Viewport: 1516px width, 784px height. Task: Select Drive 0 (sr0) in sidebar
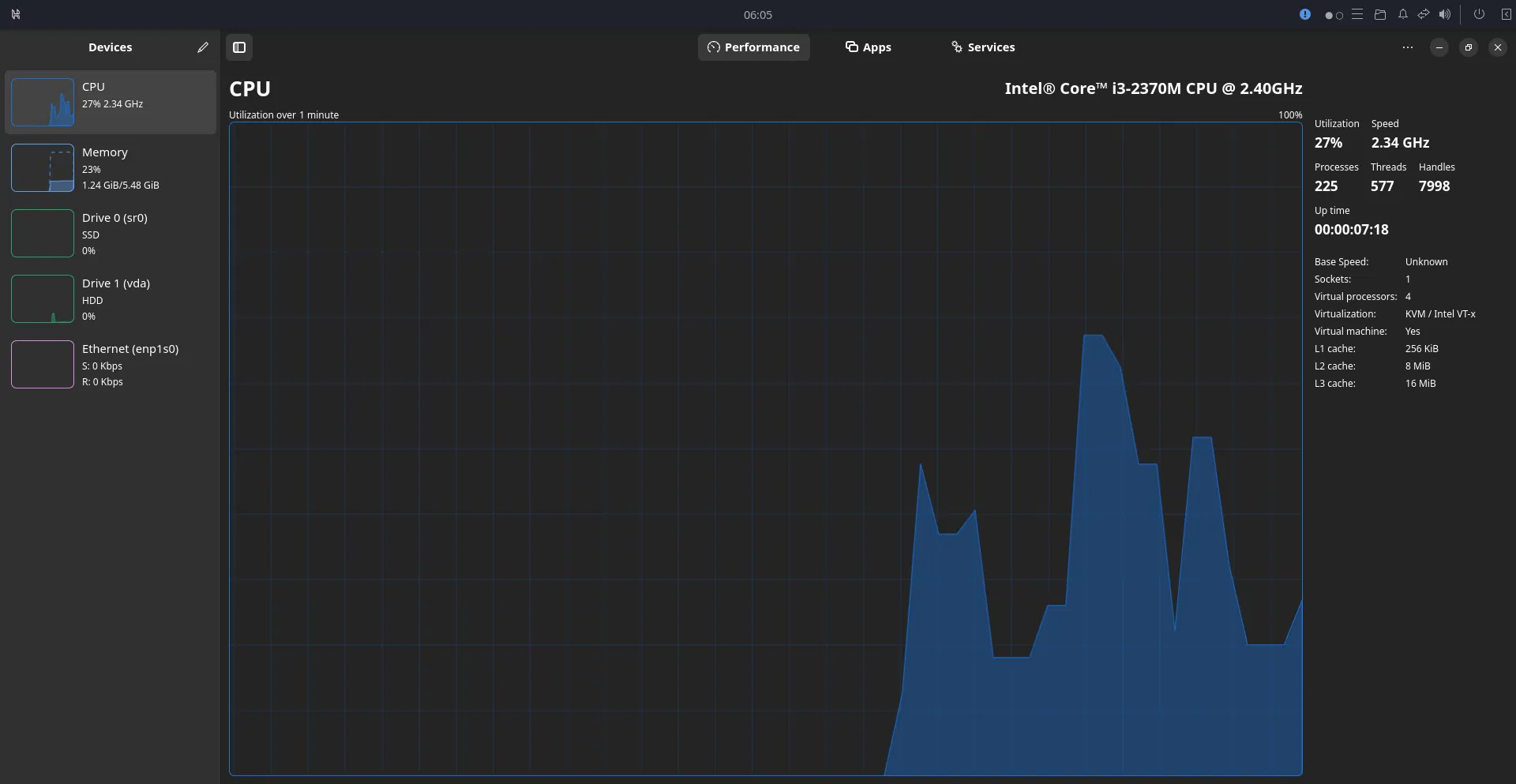111,234
